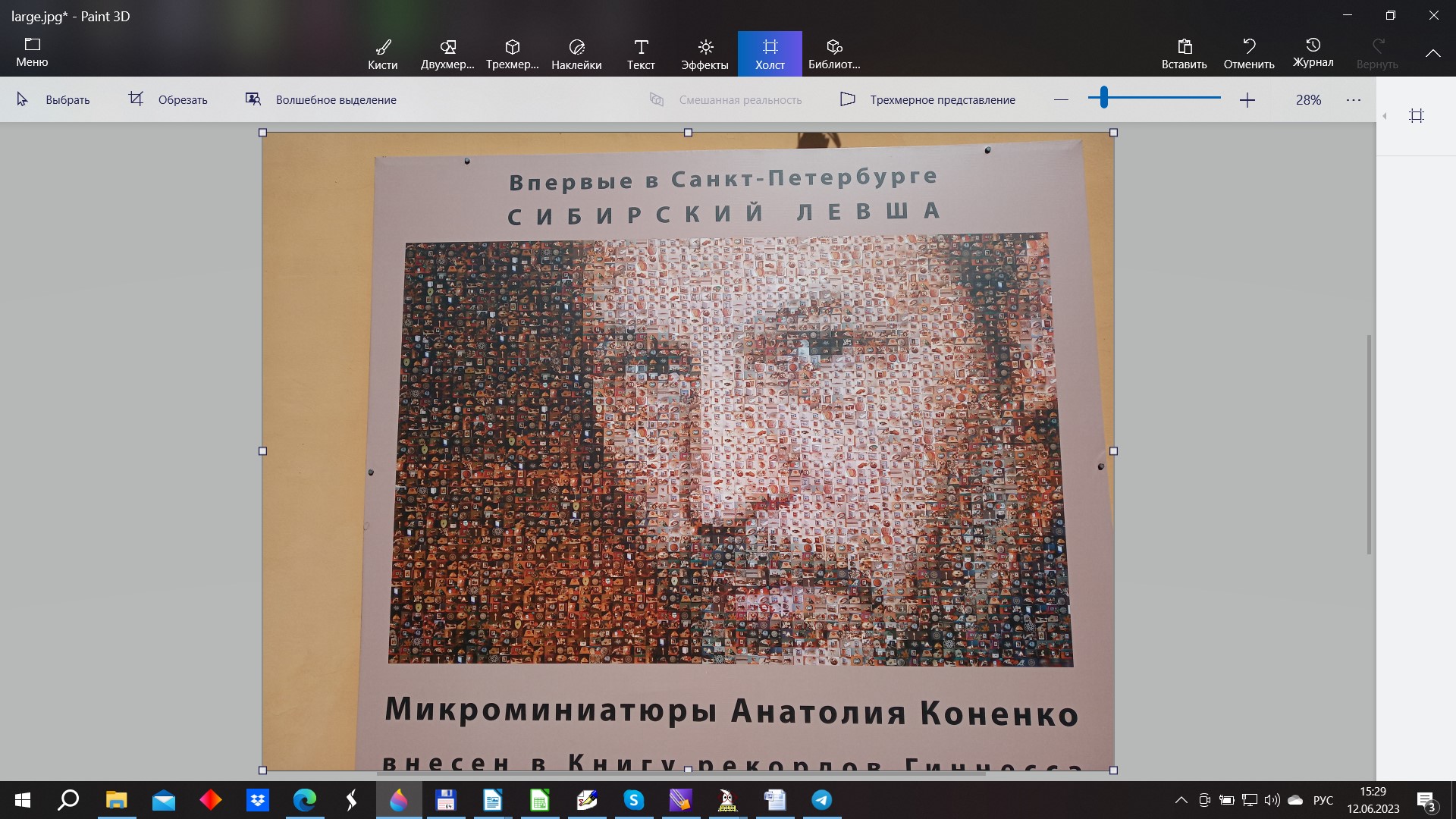Open the Наклейки stickers tab
The image size is (1456, 819).
coord(576,54)
